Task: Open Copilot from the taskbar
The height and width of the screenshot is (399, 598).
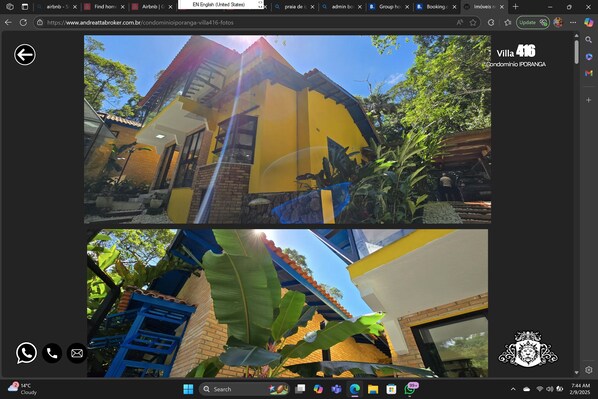Action: (318, 389)
